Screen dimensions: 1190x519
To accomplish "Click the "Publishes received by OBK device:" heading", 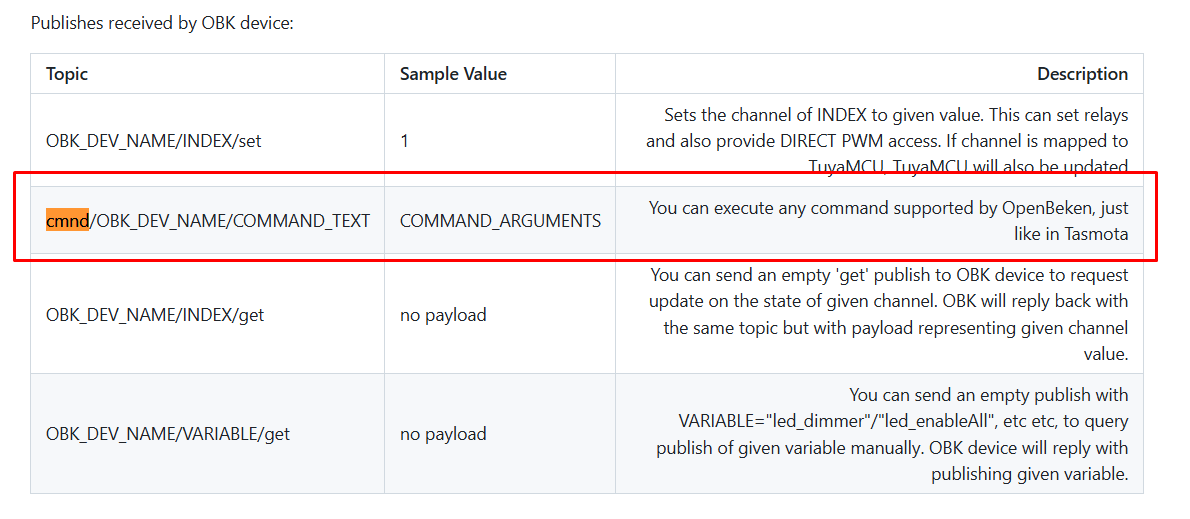I will click(162, 22).
